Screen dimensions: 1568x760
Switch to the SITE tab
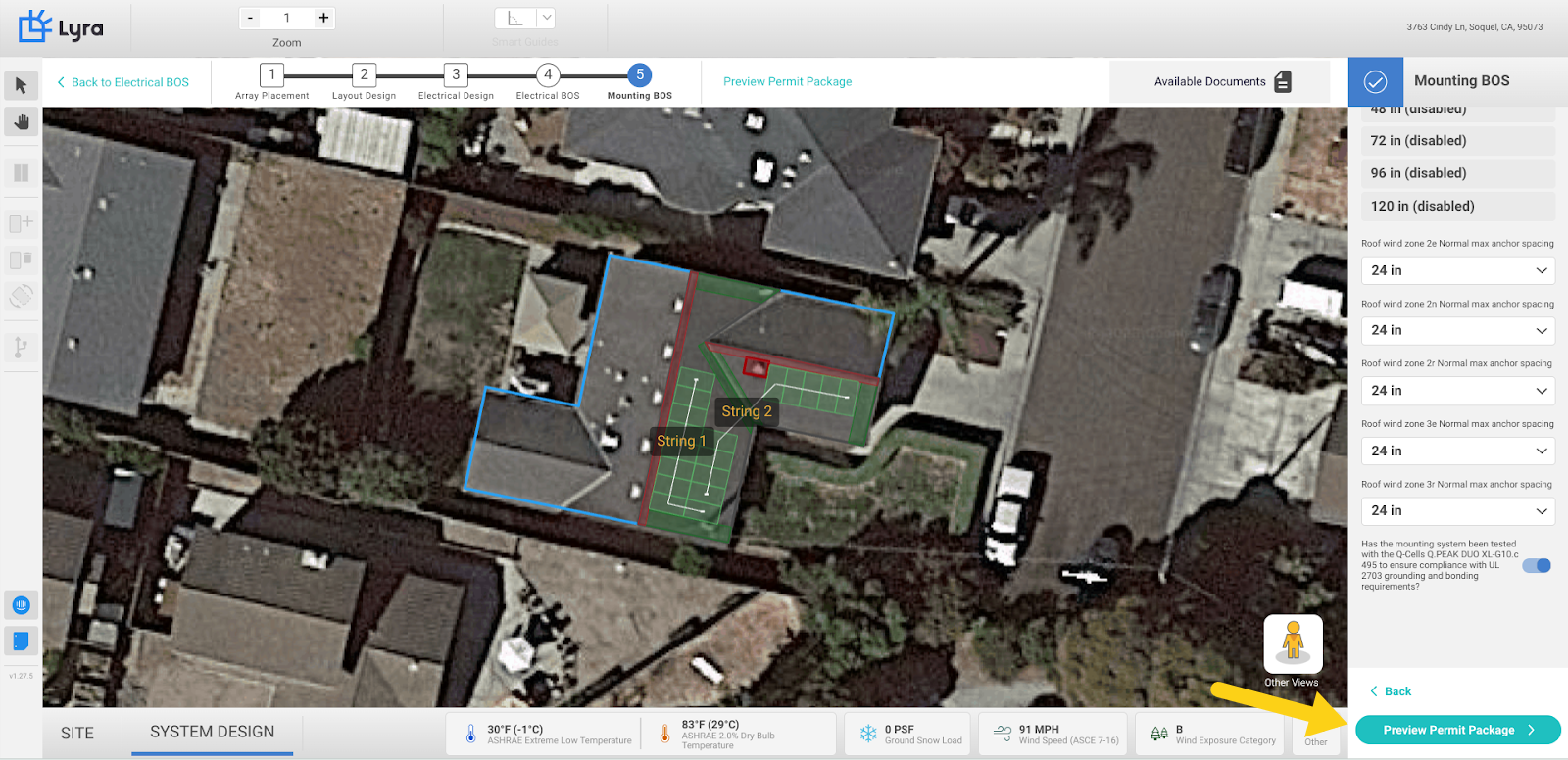[77, 733]
